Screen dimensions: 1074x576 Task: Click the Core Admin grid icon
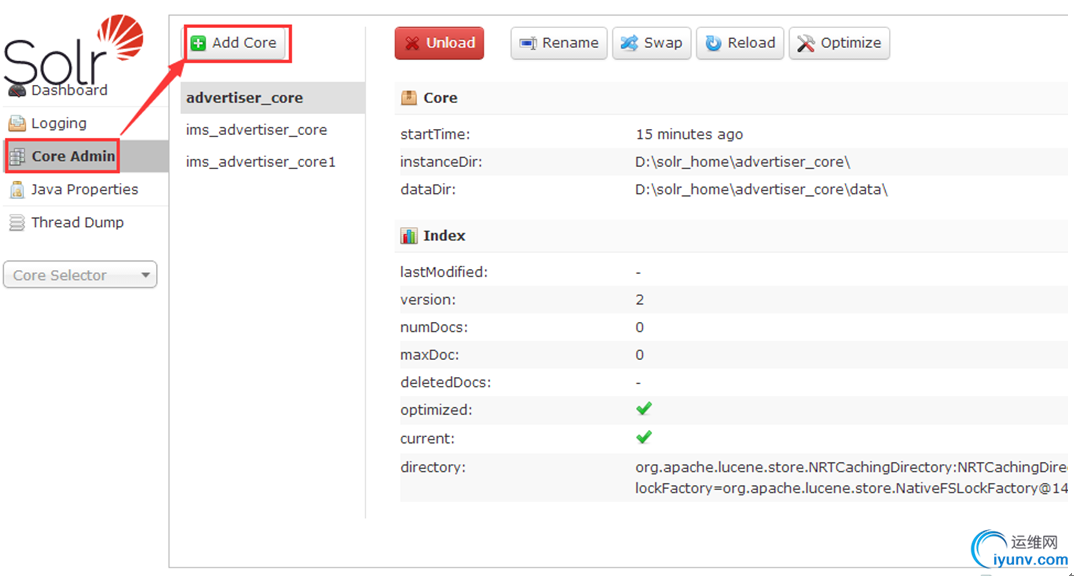(x=17, y=156)
